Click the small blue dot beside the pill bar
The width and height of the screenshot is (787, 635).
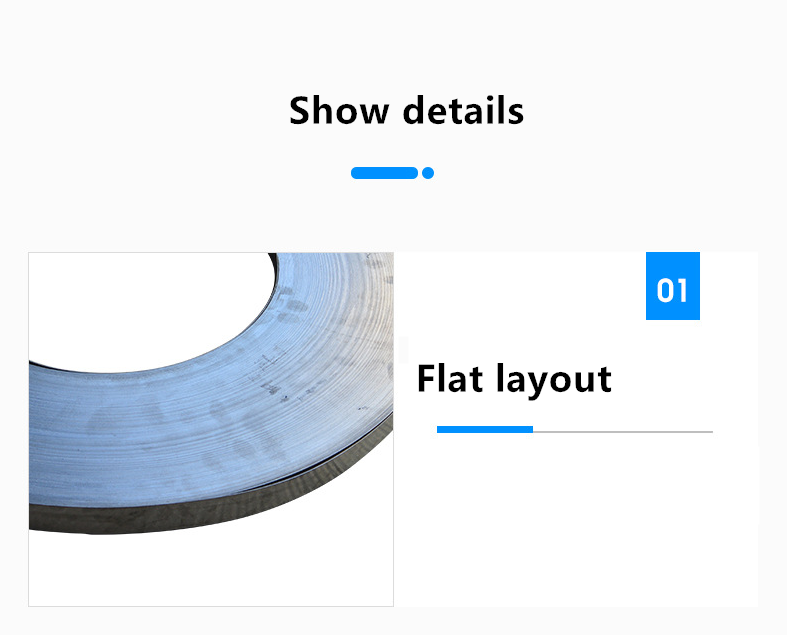tap(428, 173)
